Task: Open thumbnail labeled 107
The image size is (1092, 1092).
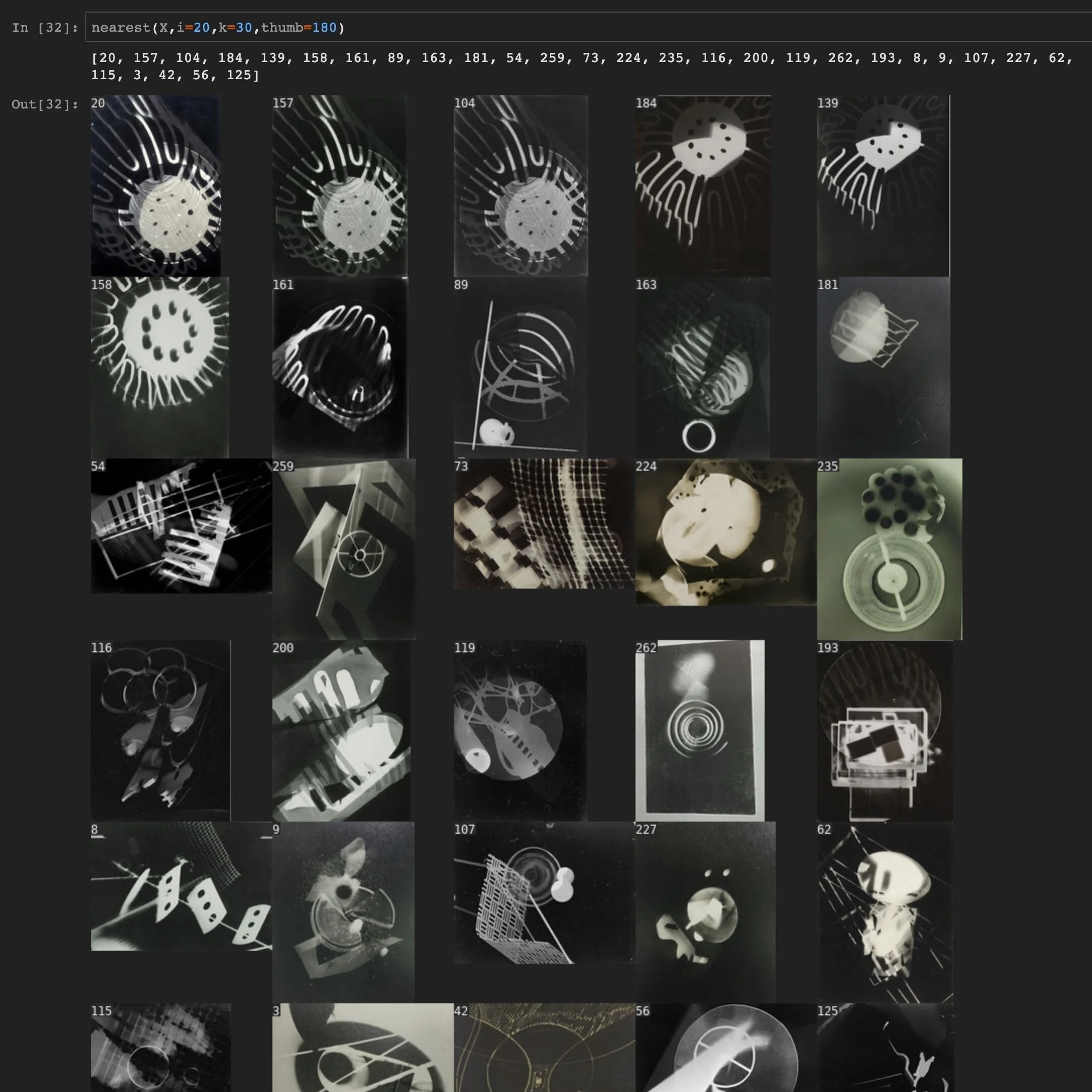Action: (x=544, y=893)
